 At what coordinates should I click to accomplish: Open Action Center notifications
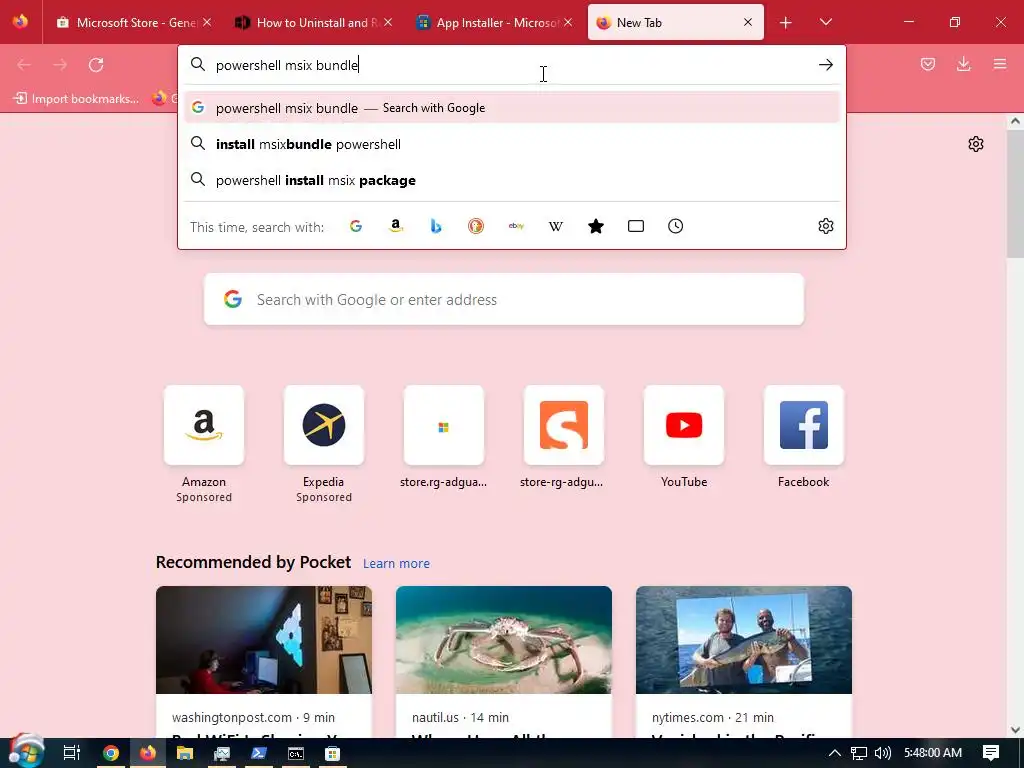(991, 753)
